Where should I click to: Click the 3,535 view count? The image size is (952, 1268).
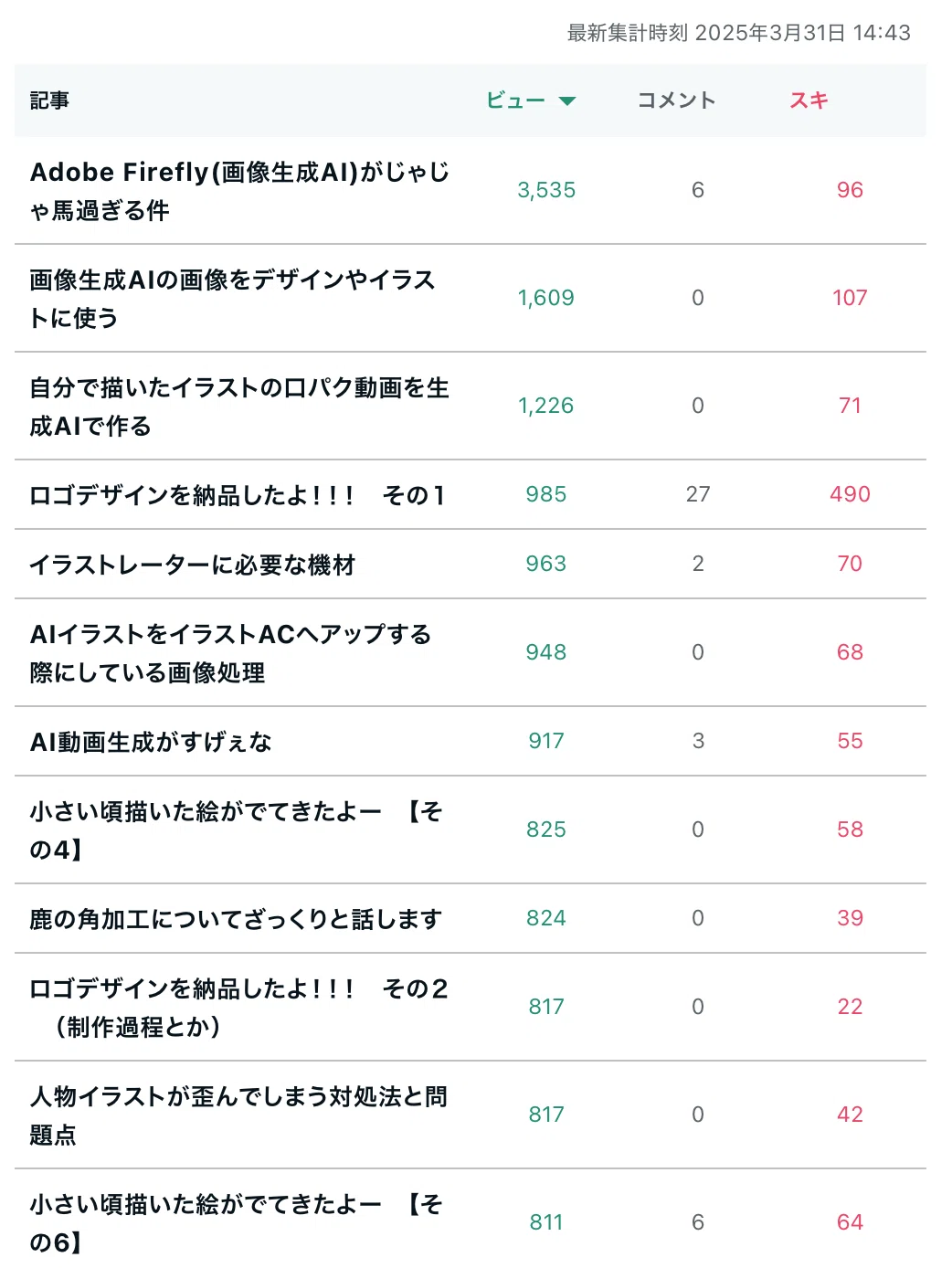click(x=546, y=190)
